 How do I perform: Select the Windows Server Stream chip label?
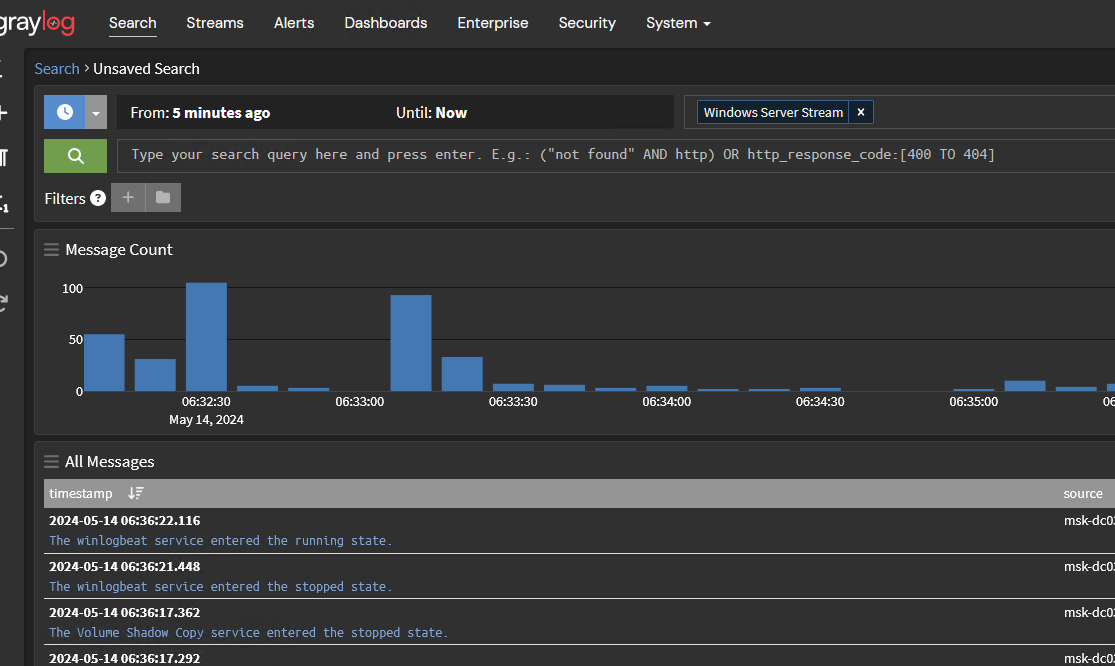(x=773, y=112)
